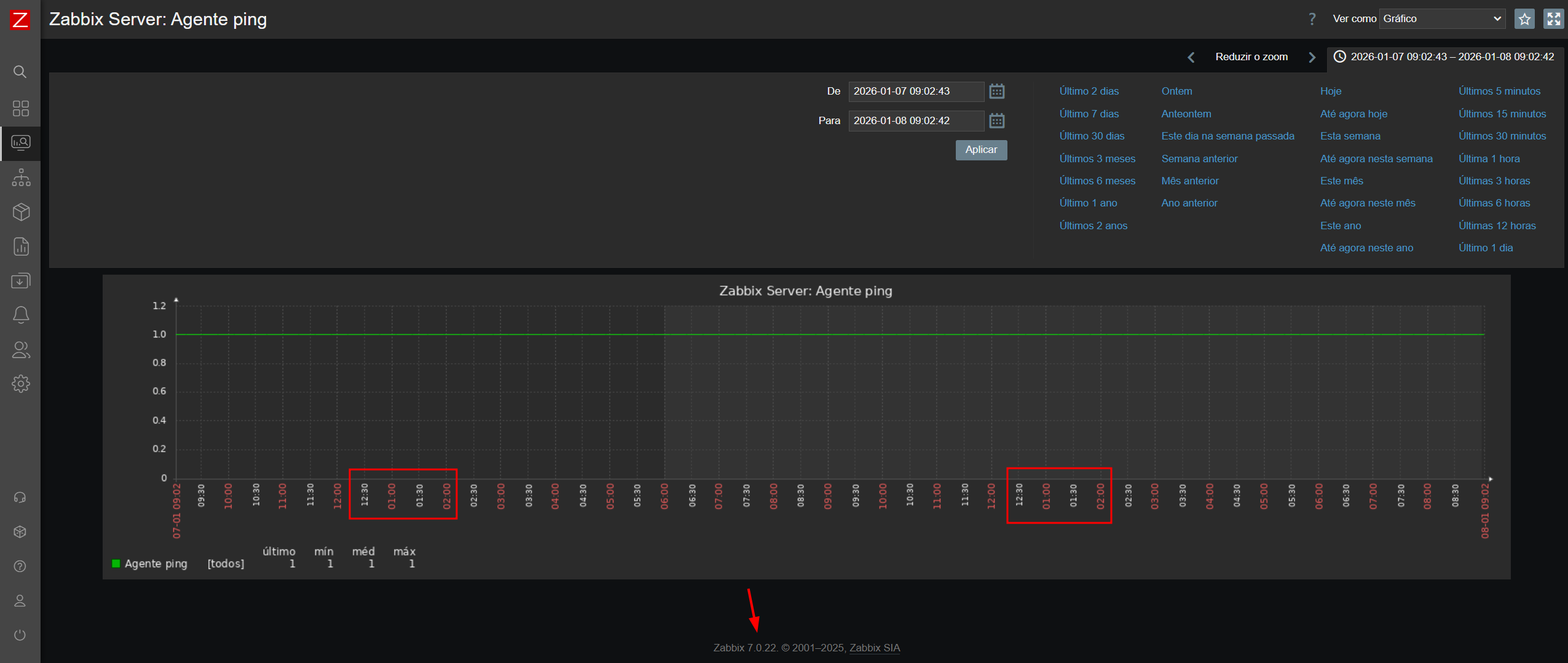Open calendar picker for Para field

[x=996, y=121]
